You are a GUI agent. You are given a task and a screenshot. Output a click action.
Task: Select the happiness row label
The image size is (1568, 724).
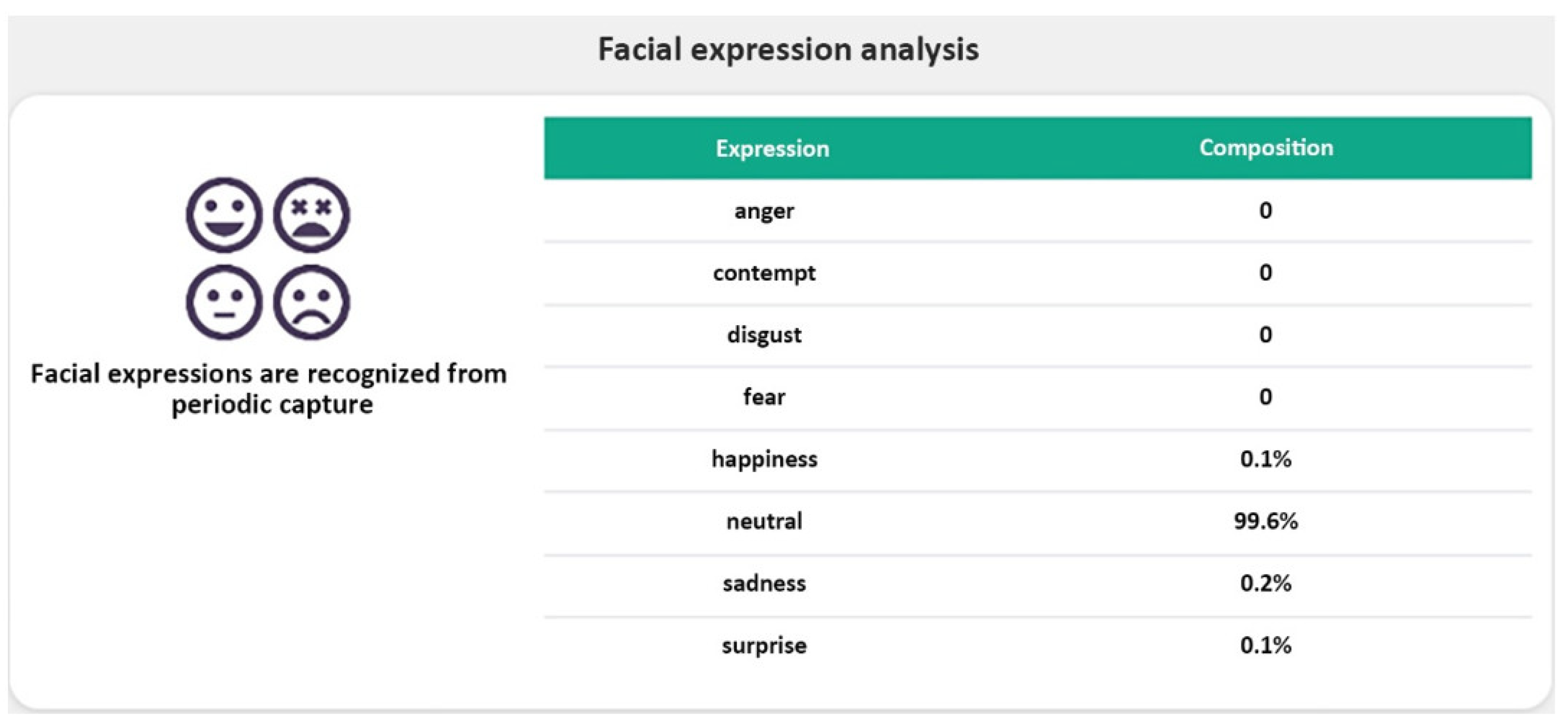point(764,459)
